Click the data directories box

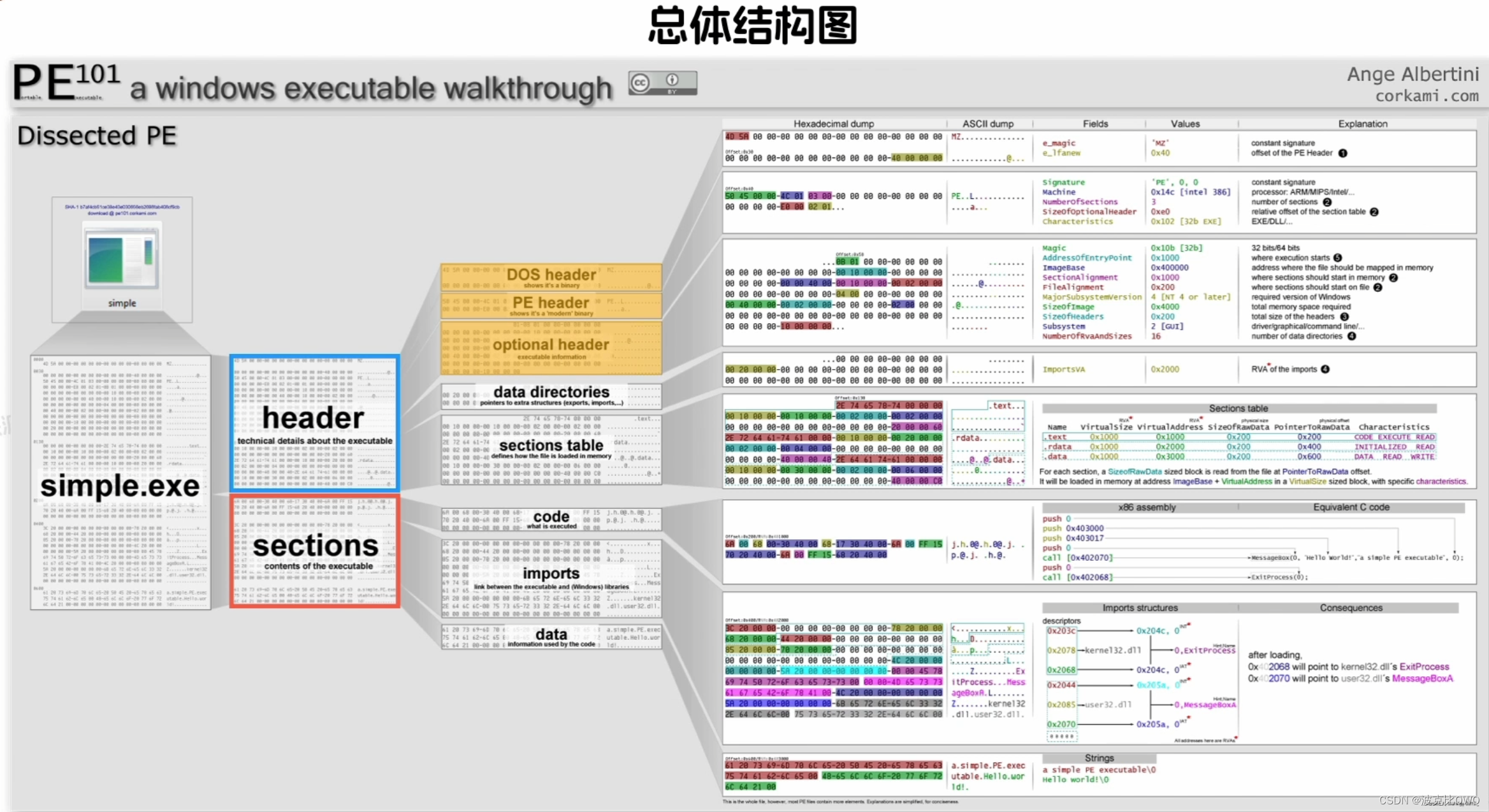point(551,395)
